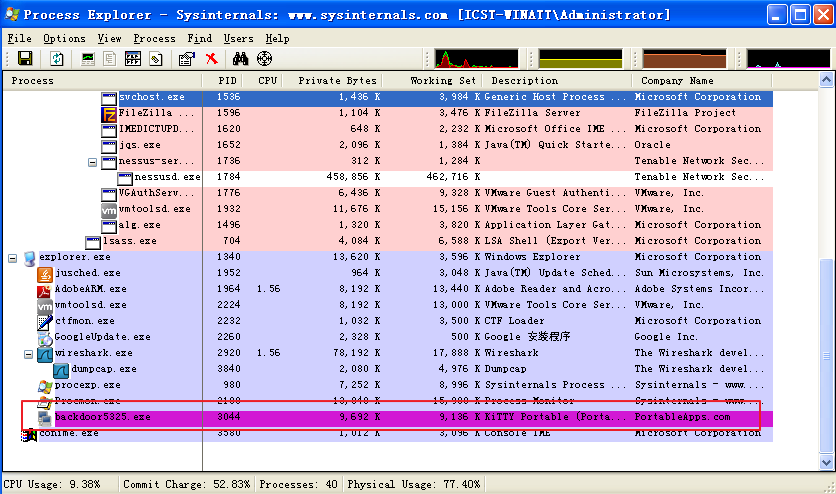Click the explorer.exe process icon
This screenshot has width=836, height=494.
pyautogui.click(x=30, y=258)
